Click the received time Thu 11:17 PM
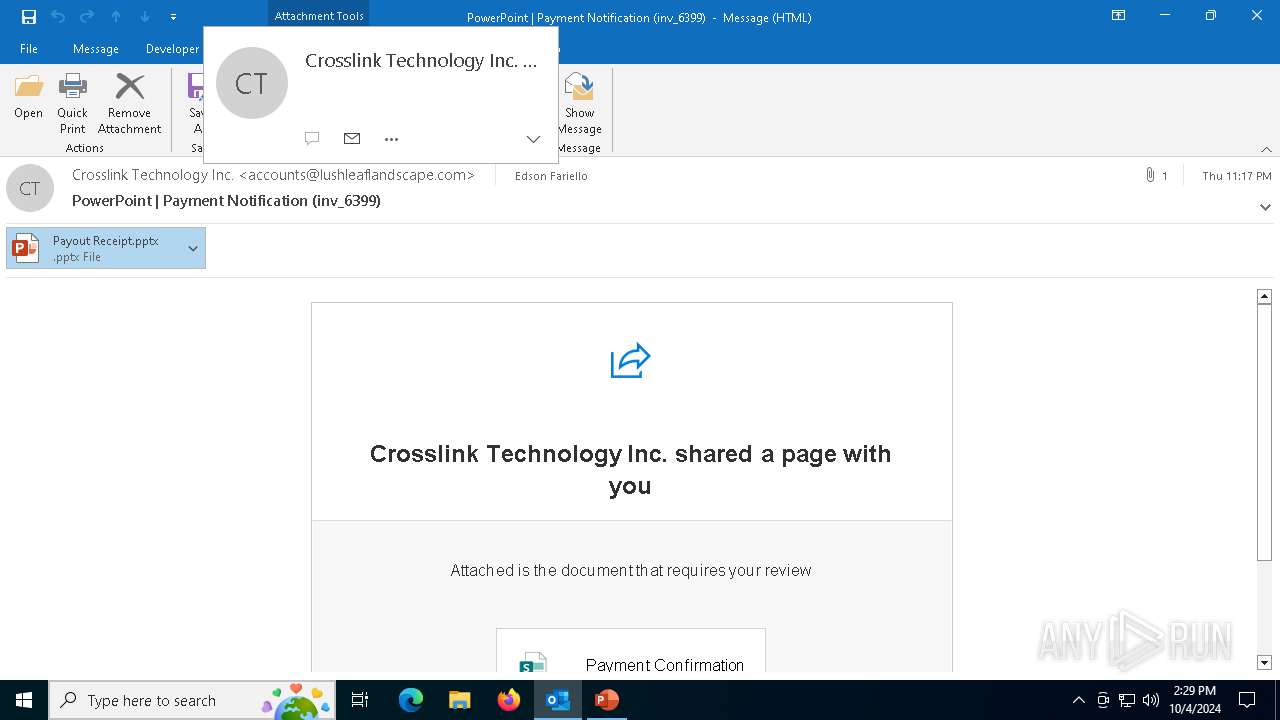1280x720 pixels. click(1237, 176)
